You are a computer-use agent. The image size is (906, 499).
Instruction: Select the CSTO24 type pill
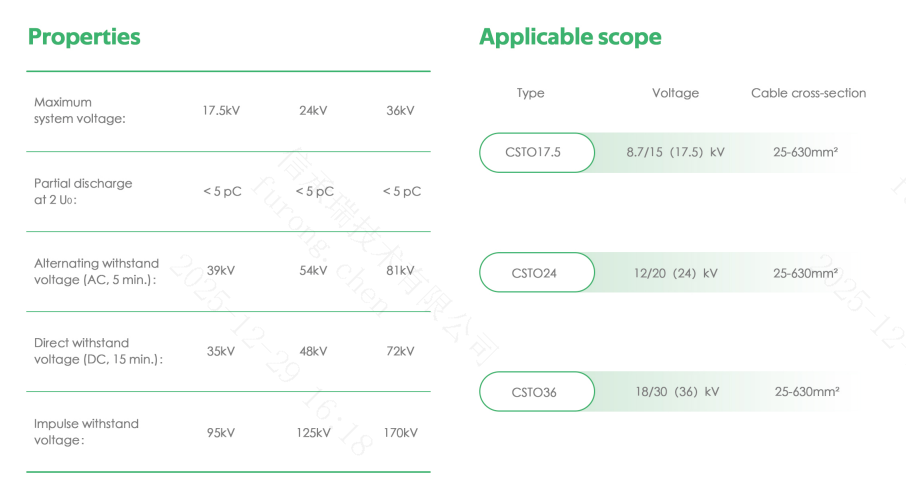pyautogui.click(x=537, y=272)
